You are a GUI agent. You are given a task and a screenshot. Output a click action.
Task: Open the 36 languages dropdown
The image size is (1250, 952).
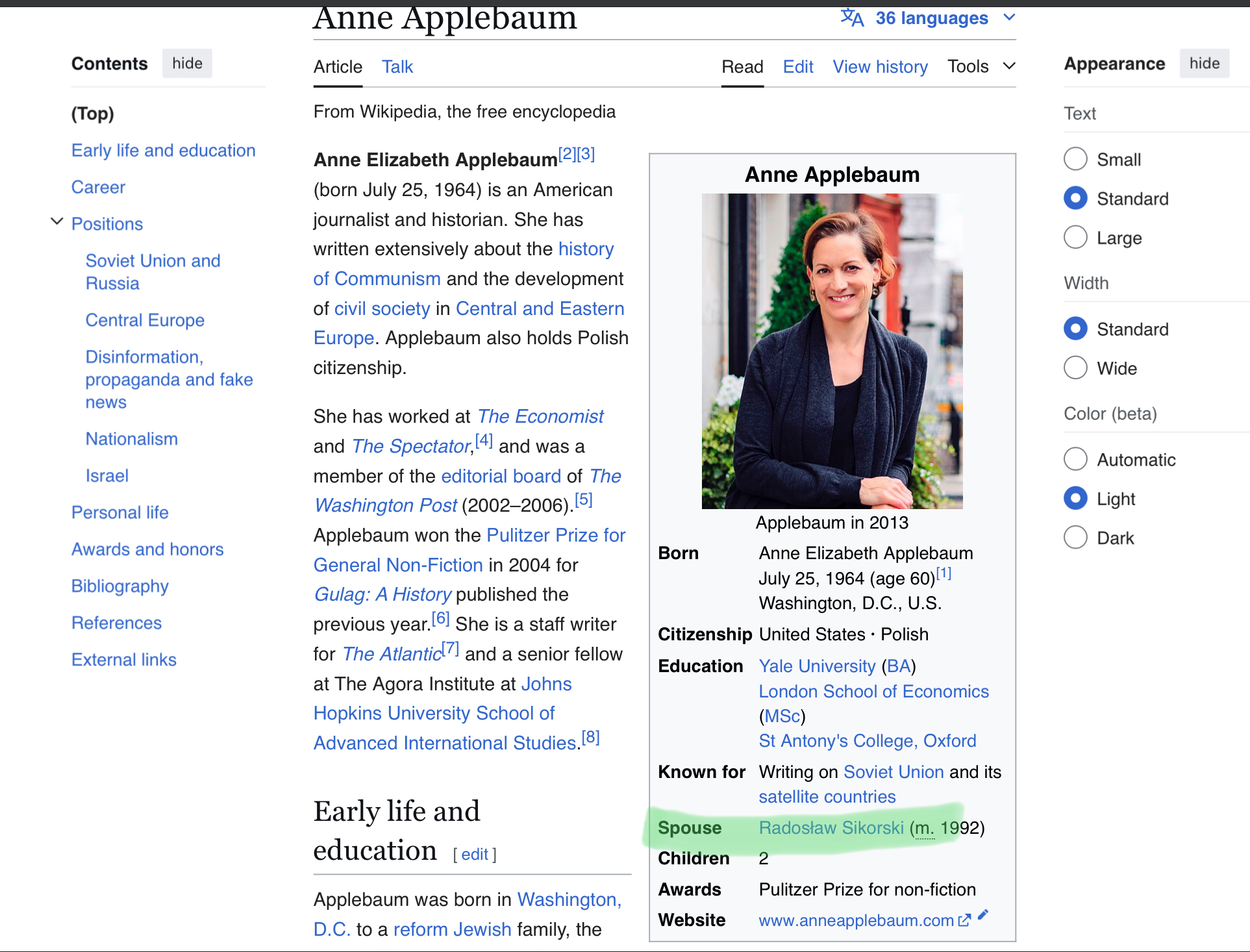click(931, 18)
